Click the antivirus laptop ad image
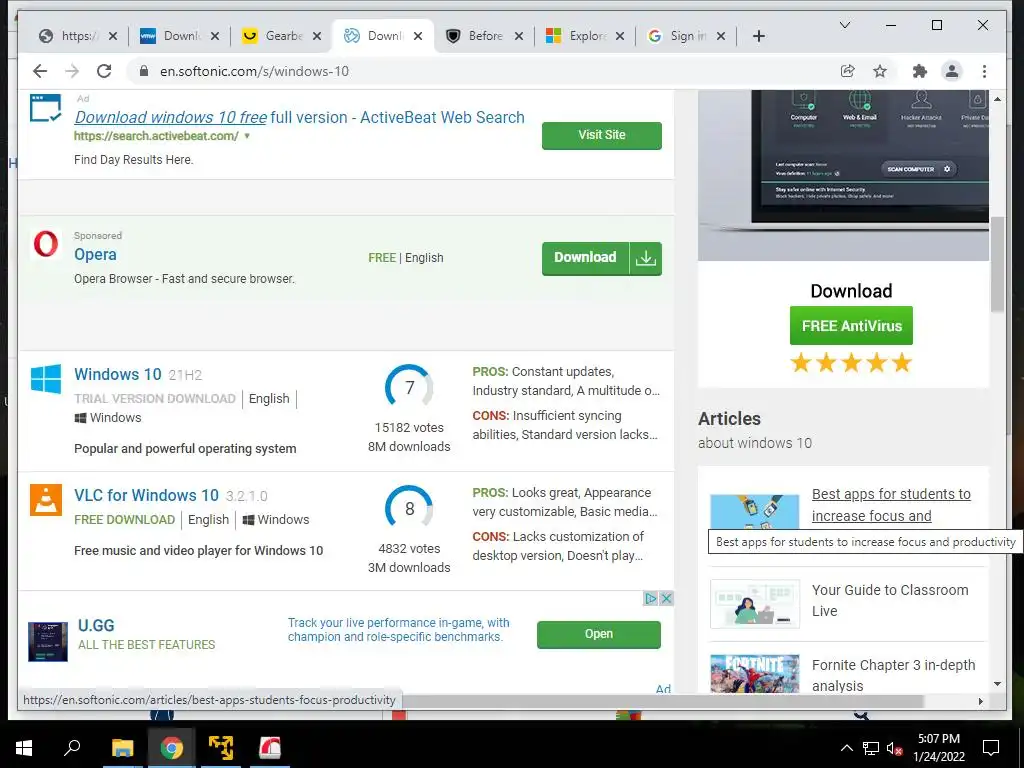The width and height of the screenshot is (1024, 768). point(843,176)
